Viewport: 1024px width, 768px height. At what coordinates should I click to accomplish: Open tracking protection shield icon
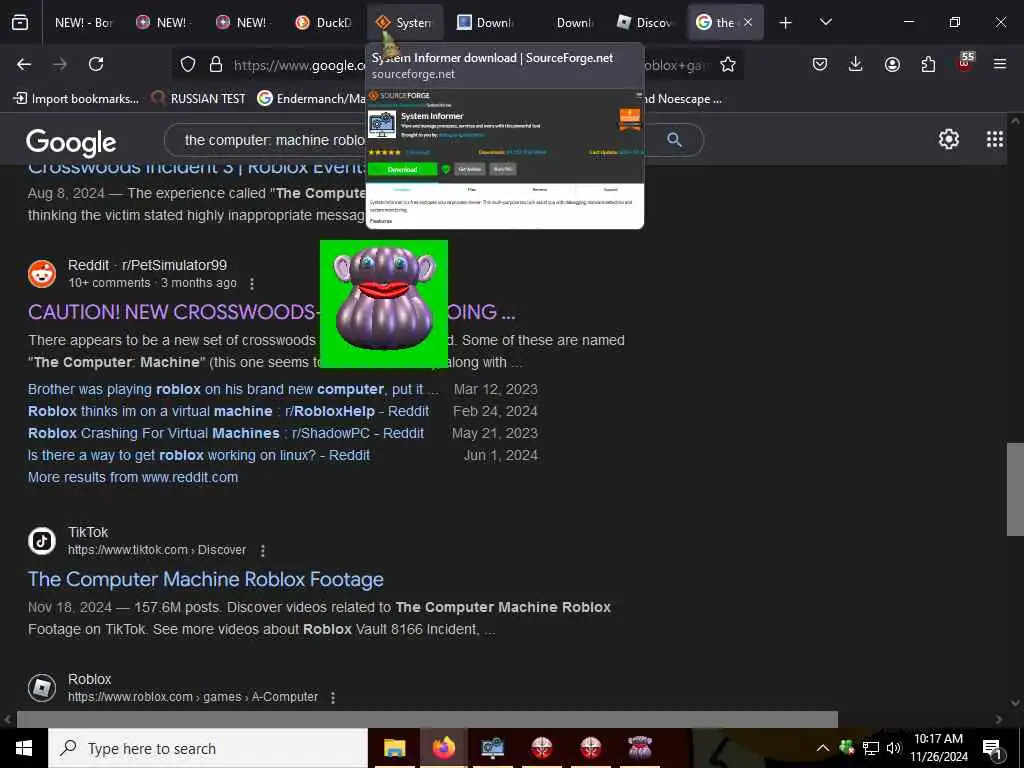(x=188, y=64)
